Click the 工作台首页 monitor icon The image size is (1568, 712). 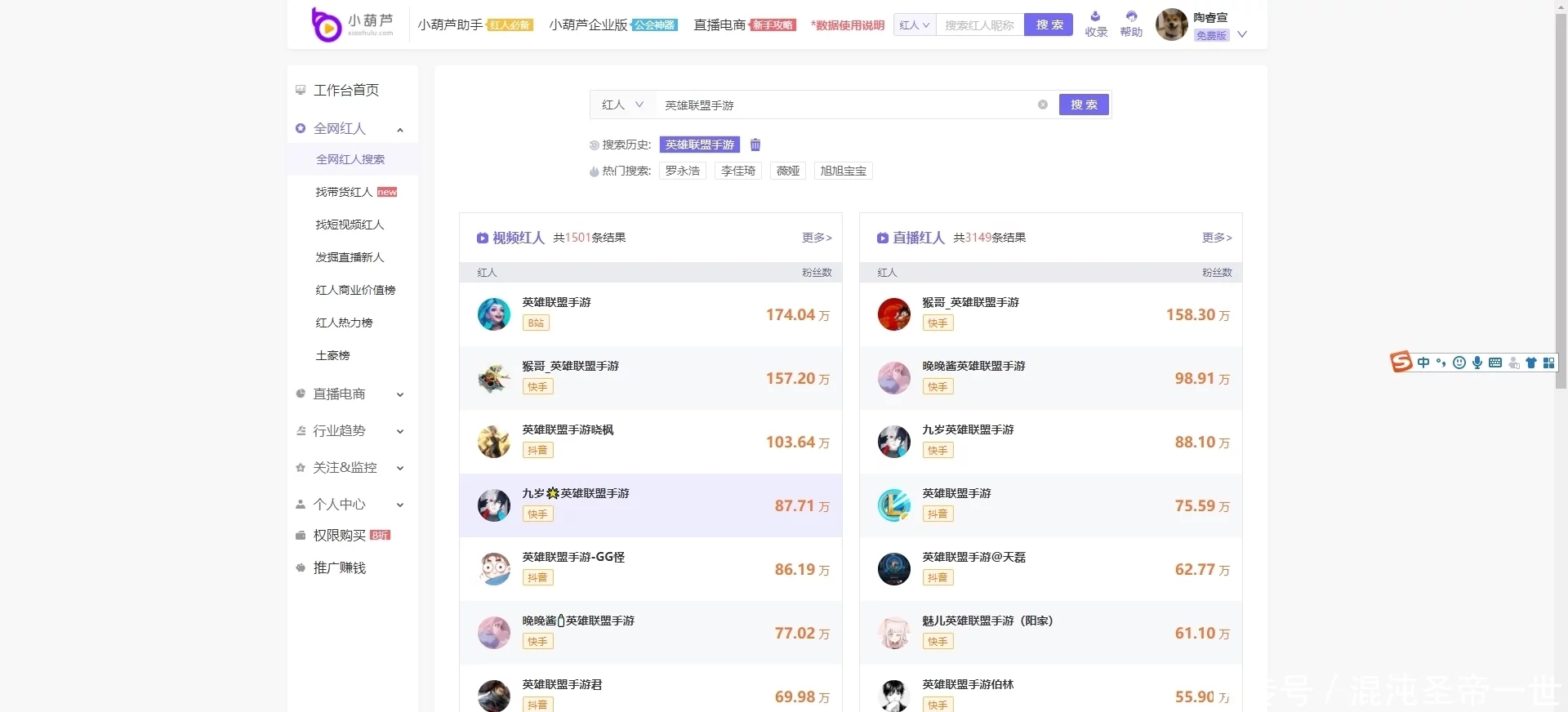(301, 90)
